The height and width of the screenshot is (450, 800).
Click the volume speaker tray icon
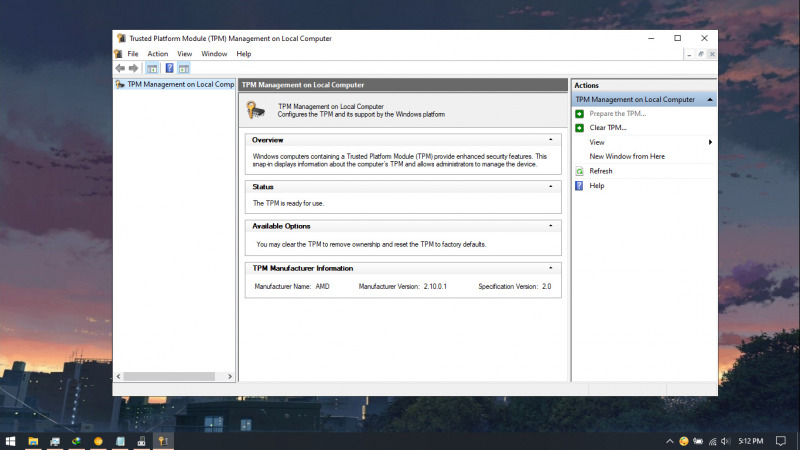tap(726, 441)
